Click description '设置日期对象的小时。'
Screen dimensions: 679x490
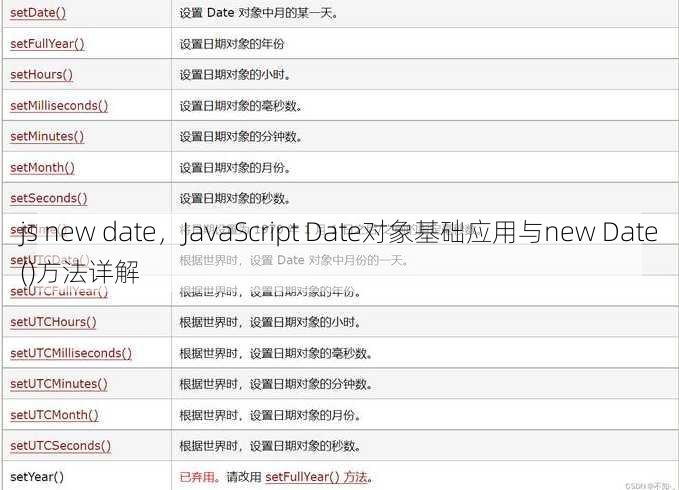click(235, 75)
